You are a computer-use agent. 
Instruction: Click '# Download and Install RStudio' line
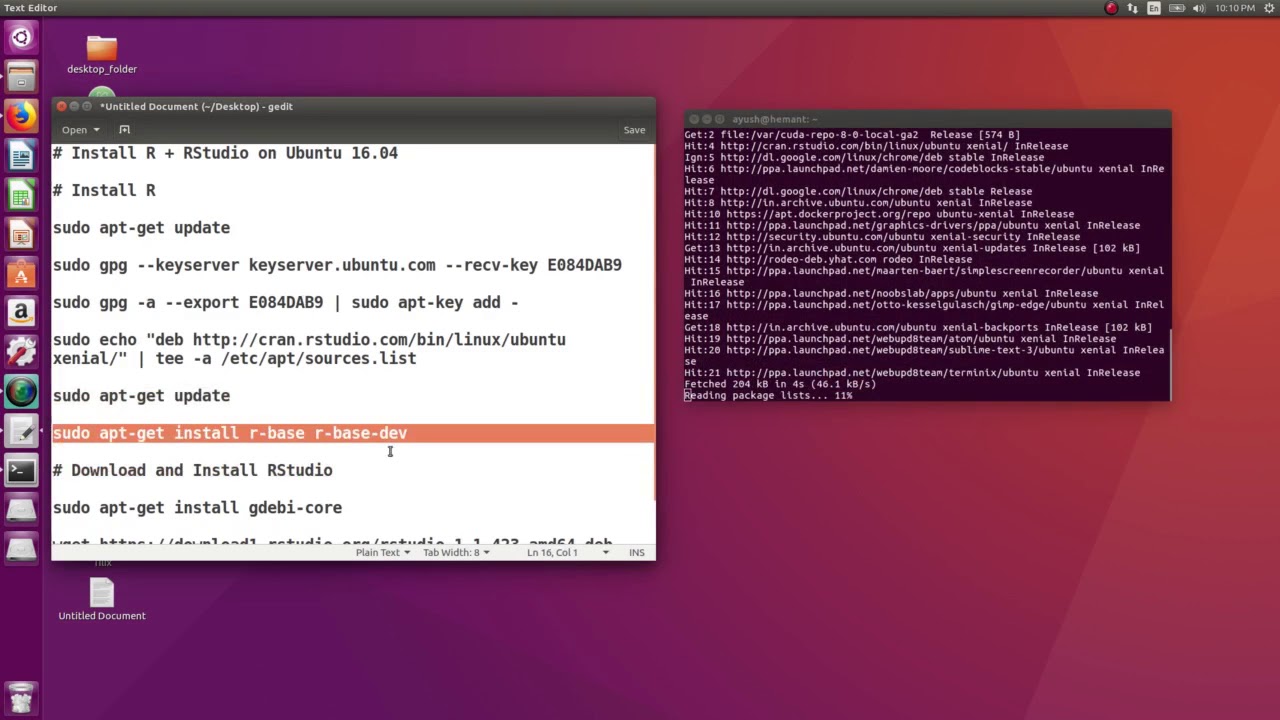point(192,470)
